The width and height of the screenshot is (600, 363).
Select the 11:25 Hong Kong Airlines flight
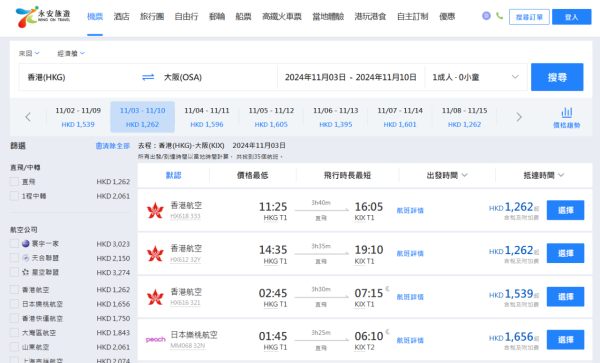click(566, 210)
